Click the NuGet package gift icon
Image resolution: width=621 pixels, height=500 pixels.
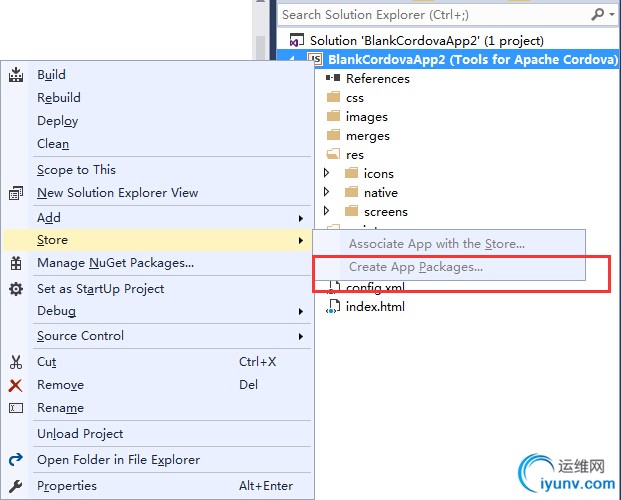click(16, 263)
